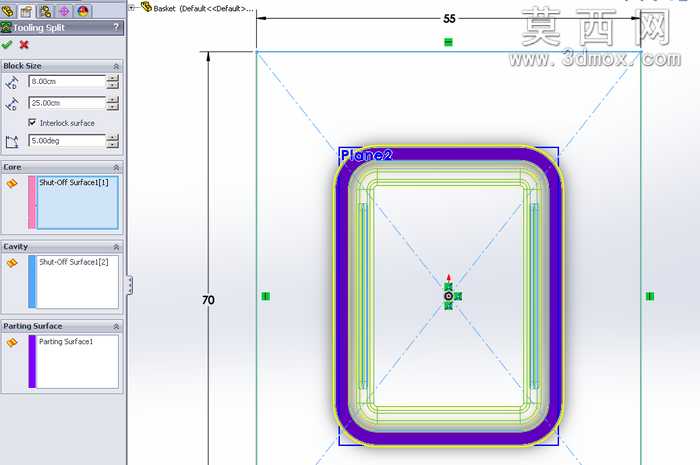
Task: Click the Plane2 label in viewport
Action: pos(366,155)
